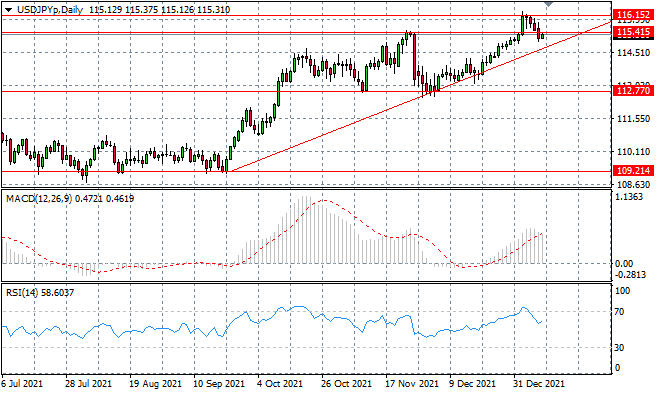
Task: Click the 1.1363 MACD scale value
Action: (x=629, y=197)
